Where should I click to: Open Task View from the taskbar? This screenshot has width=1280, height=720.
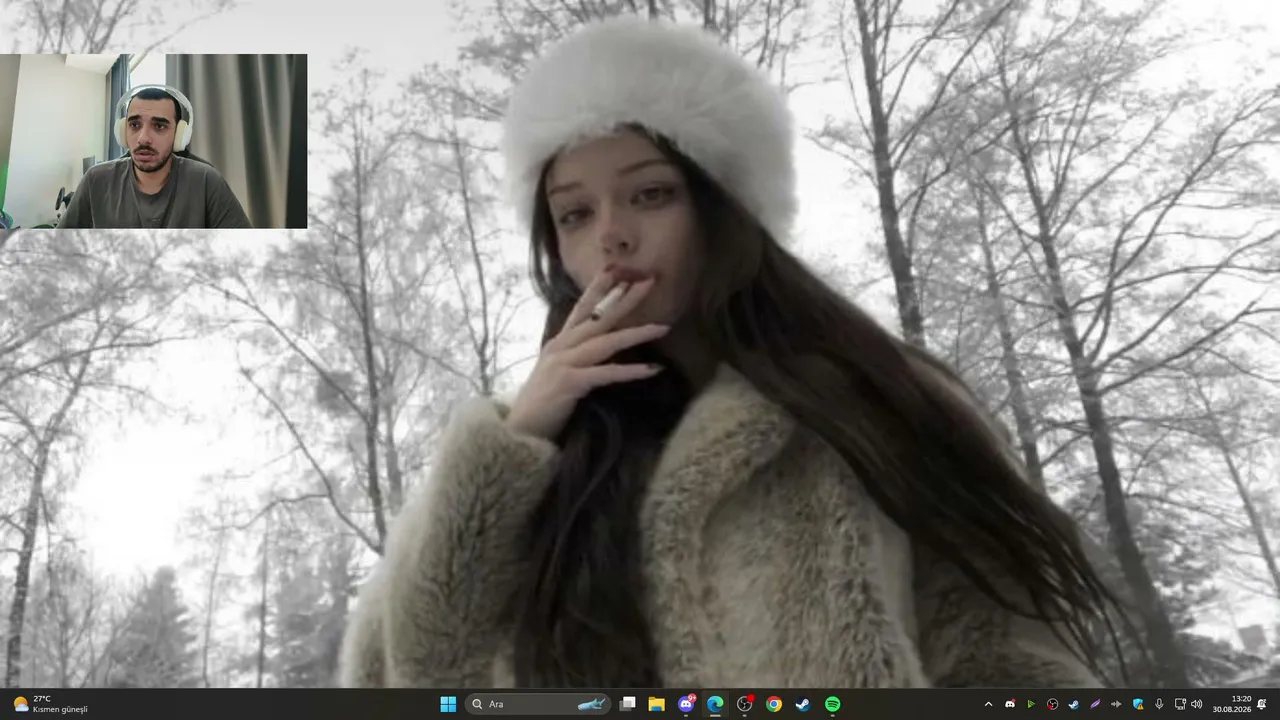tap(627, 704)
